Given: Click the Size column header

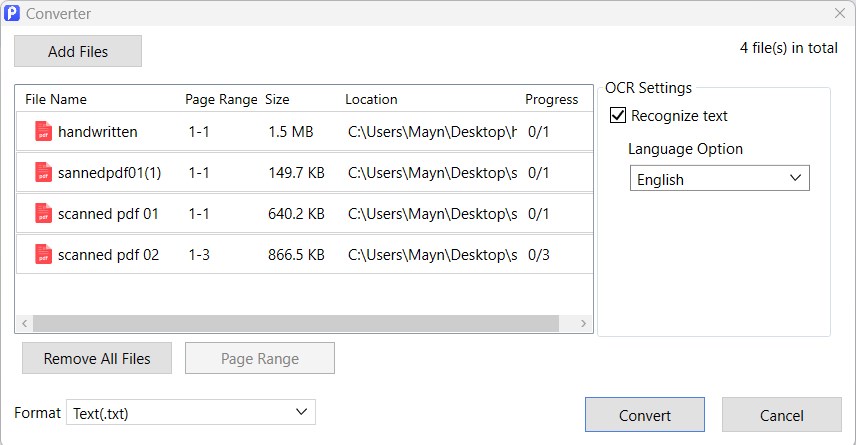Looking at the screenshot, I should (277, 99).
